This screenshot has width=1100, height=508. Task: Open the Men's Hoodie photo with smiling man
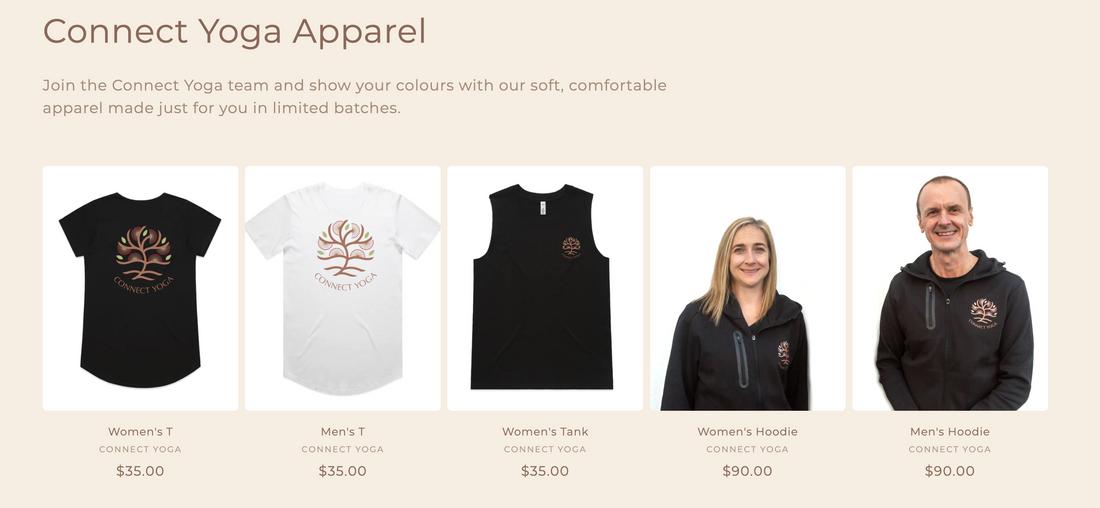point(950,288)
